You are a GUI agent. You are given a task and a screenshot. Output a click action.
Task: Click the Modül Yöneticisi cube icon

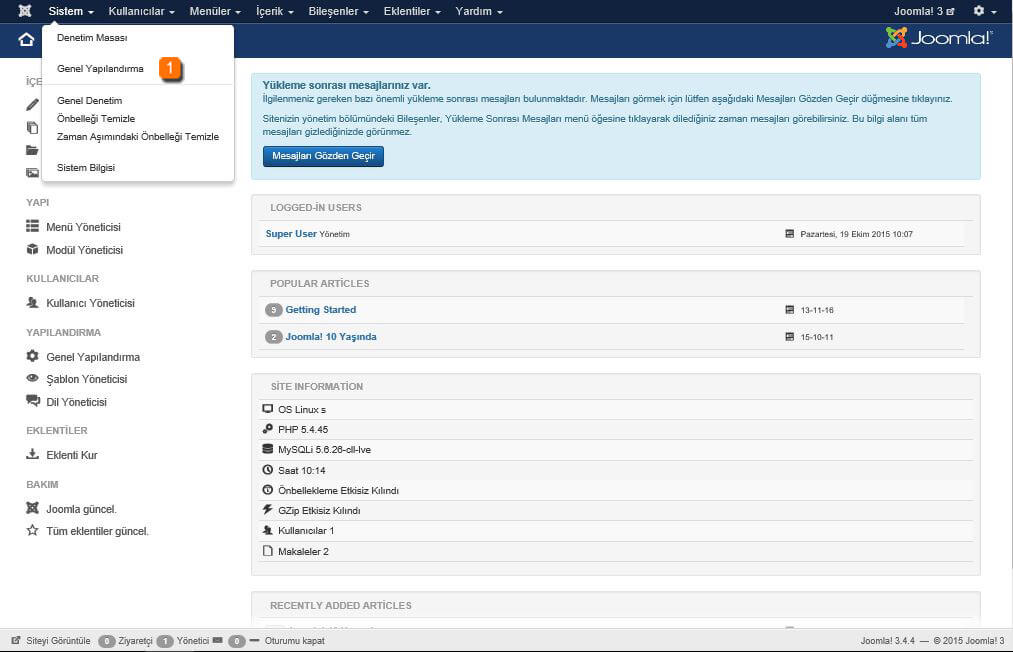pos(32,250)
